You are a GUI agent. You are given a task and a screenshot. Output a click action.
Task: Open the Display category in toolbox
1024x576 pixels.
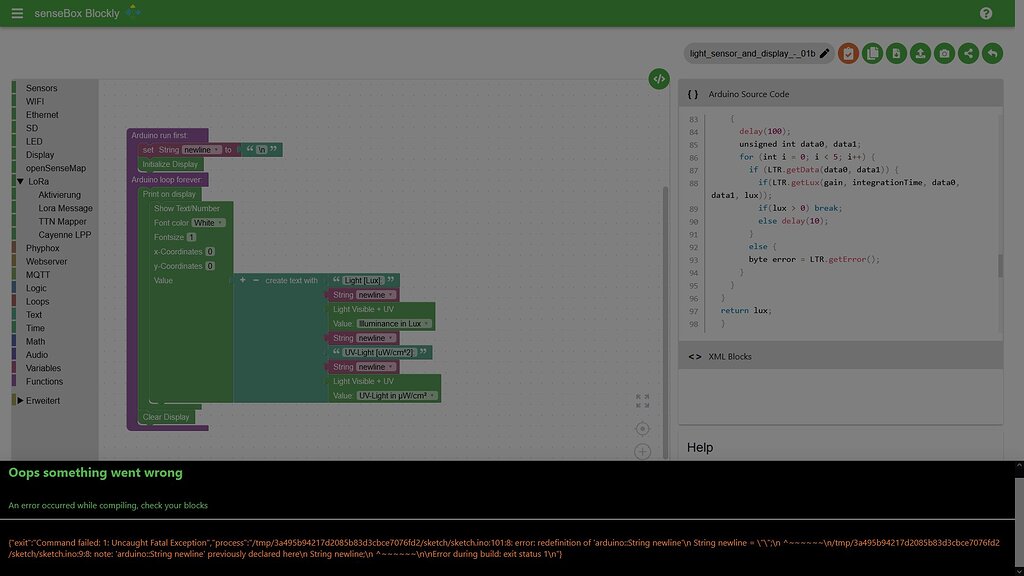click(x=40, y=155)
